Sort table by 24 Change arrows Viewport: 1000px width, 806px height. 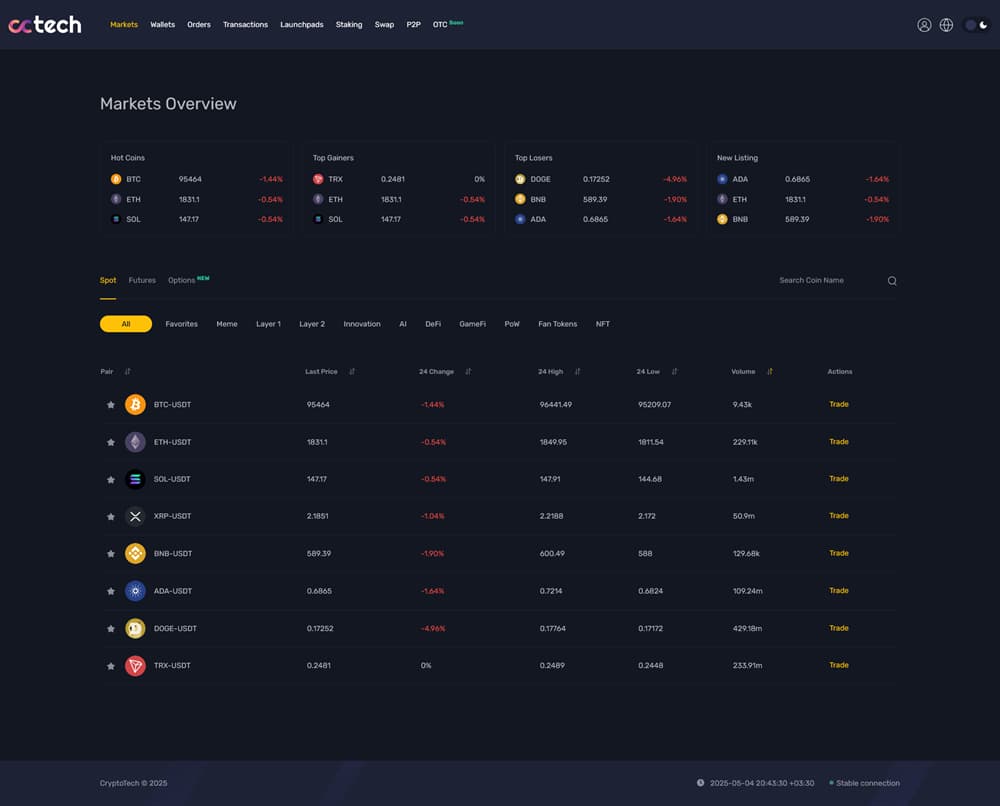[468, 371]
